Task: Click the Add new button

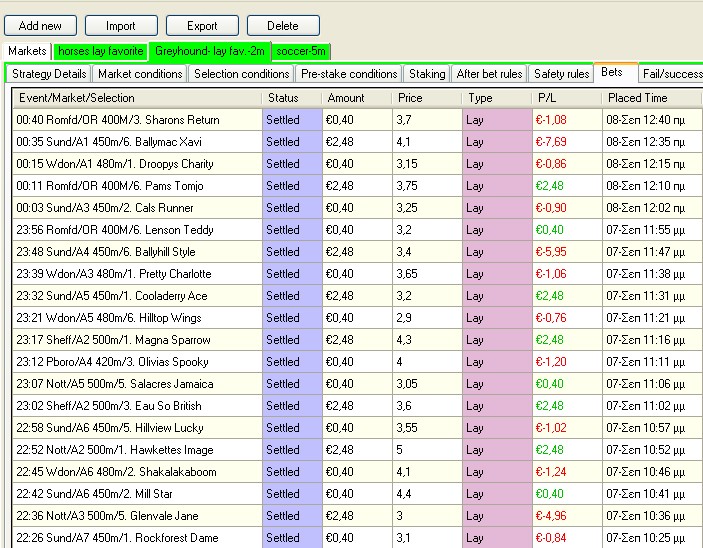Action: coord(40,26)
